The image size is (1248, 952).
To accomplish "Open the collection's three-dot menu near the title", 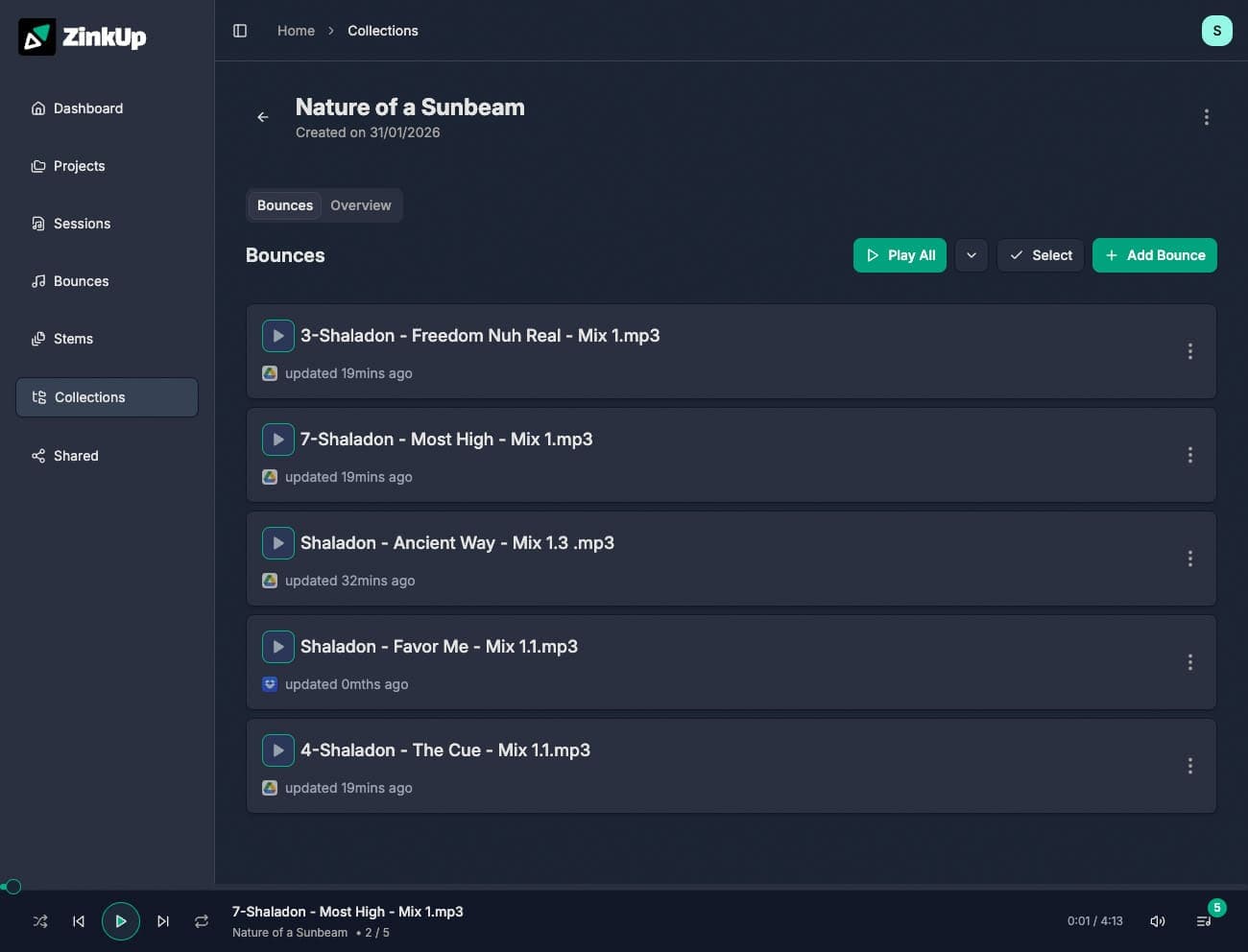I will 1207,117.
